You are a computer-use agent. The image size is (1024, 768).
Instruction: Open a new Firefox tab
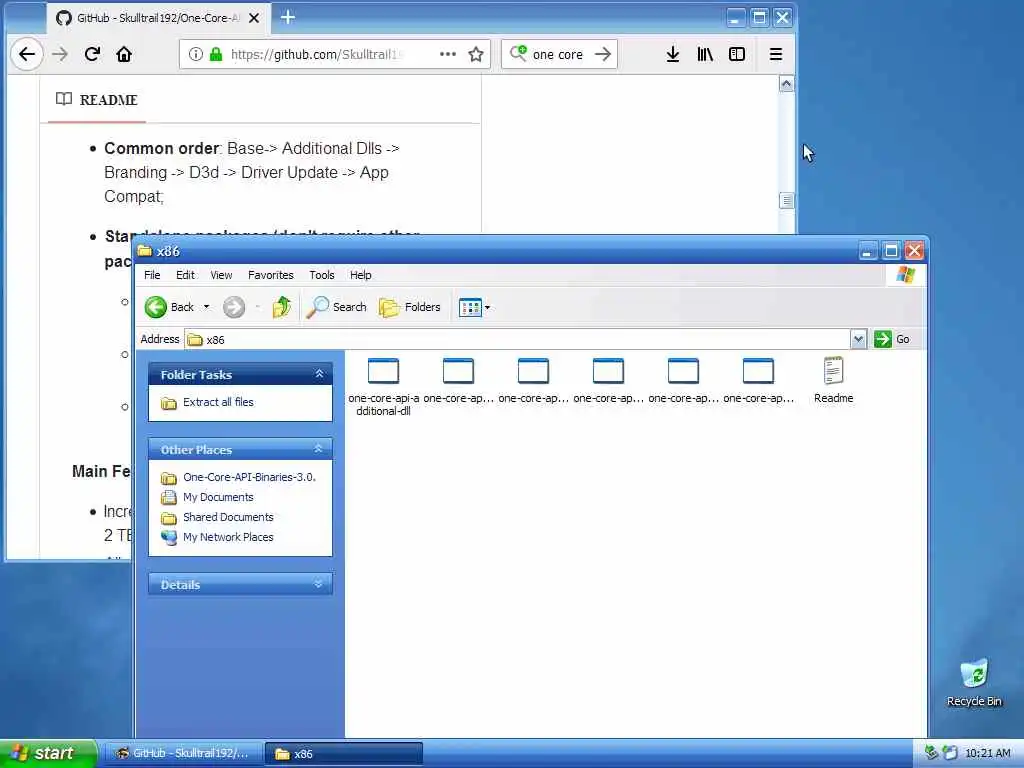click(288, 18)
